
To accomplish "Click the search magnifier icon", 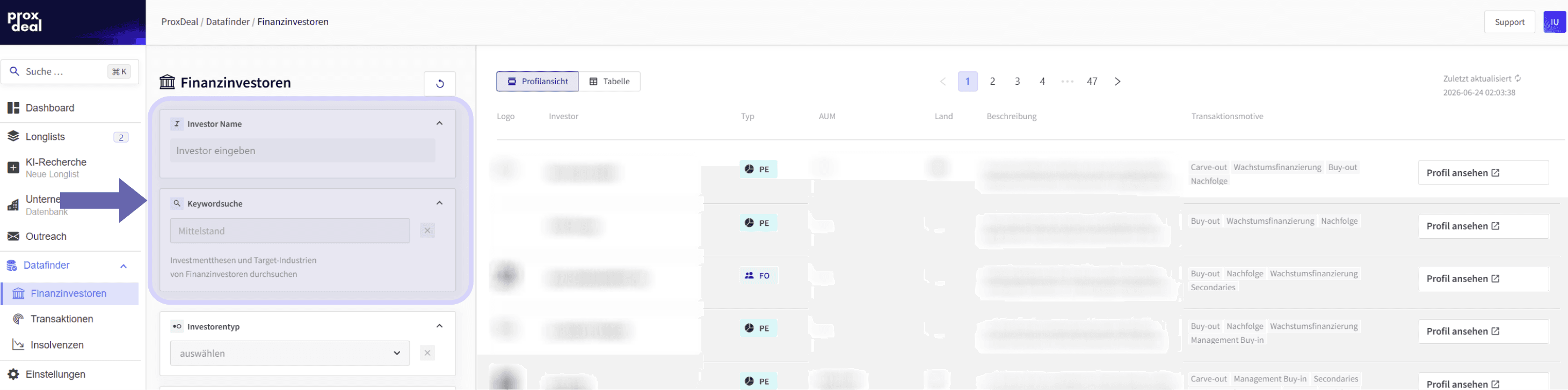I will (14, 71).
